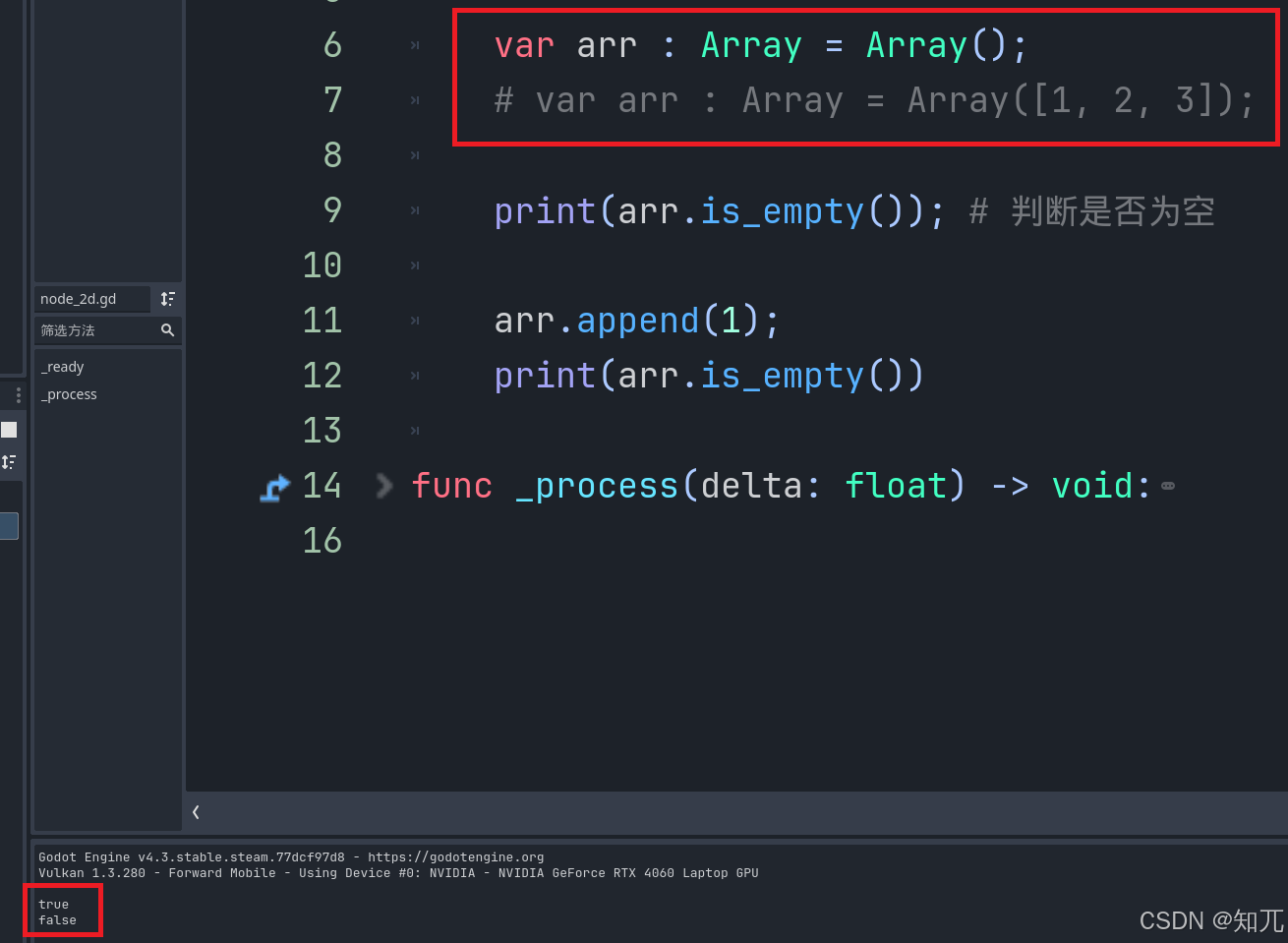Select node_2d.gd in the scripts list
Screen dimensions: 1288x943
79,299
